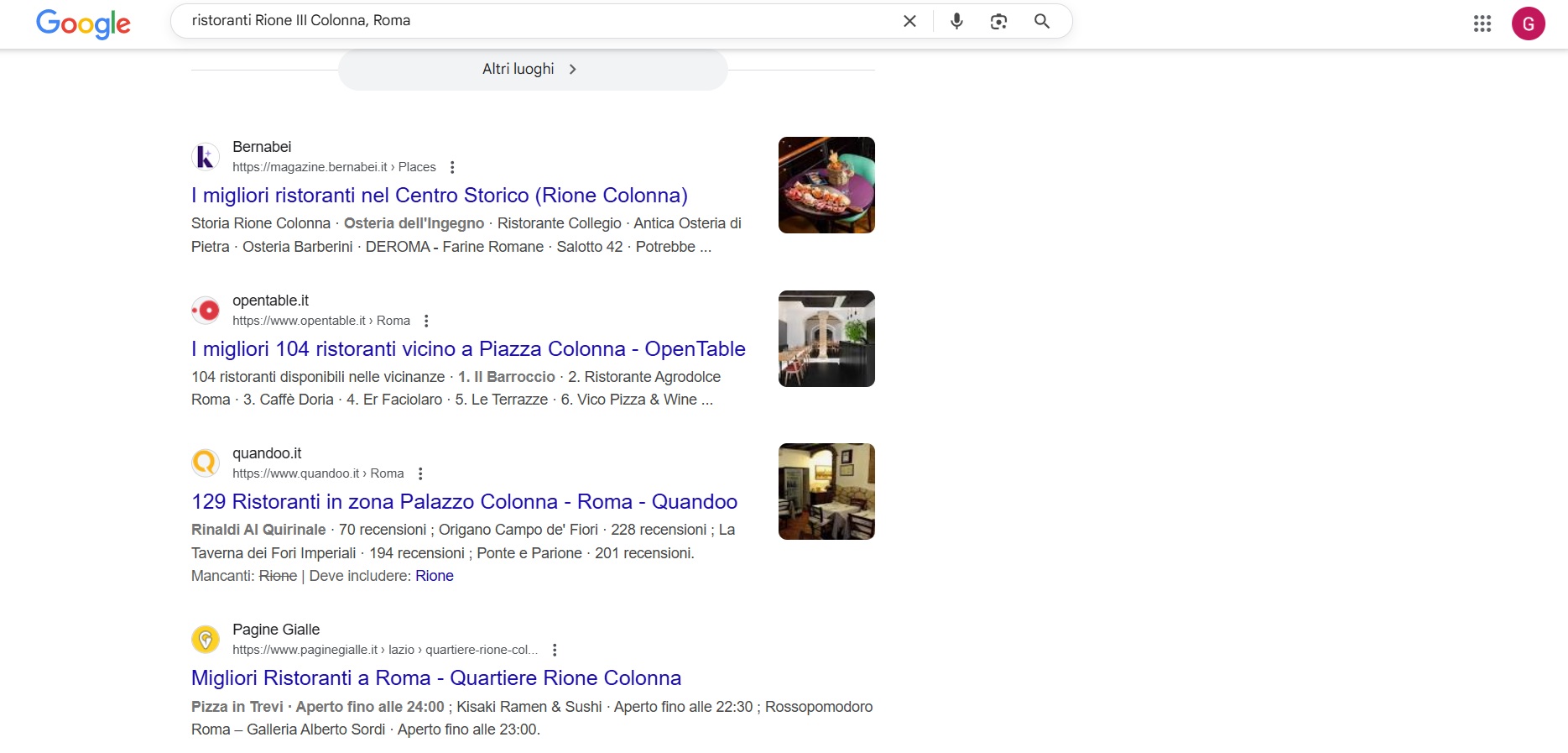Screen dimensions: 1568x753
Task: Open Google Lens image search icon
Action: point(998,21)
